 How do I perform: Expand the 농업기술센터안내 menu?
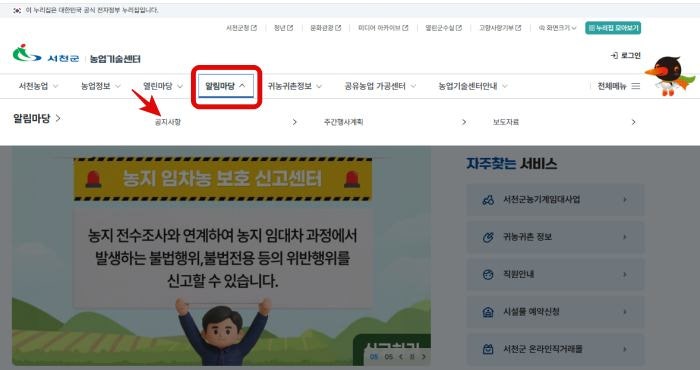(473, 86)
